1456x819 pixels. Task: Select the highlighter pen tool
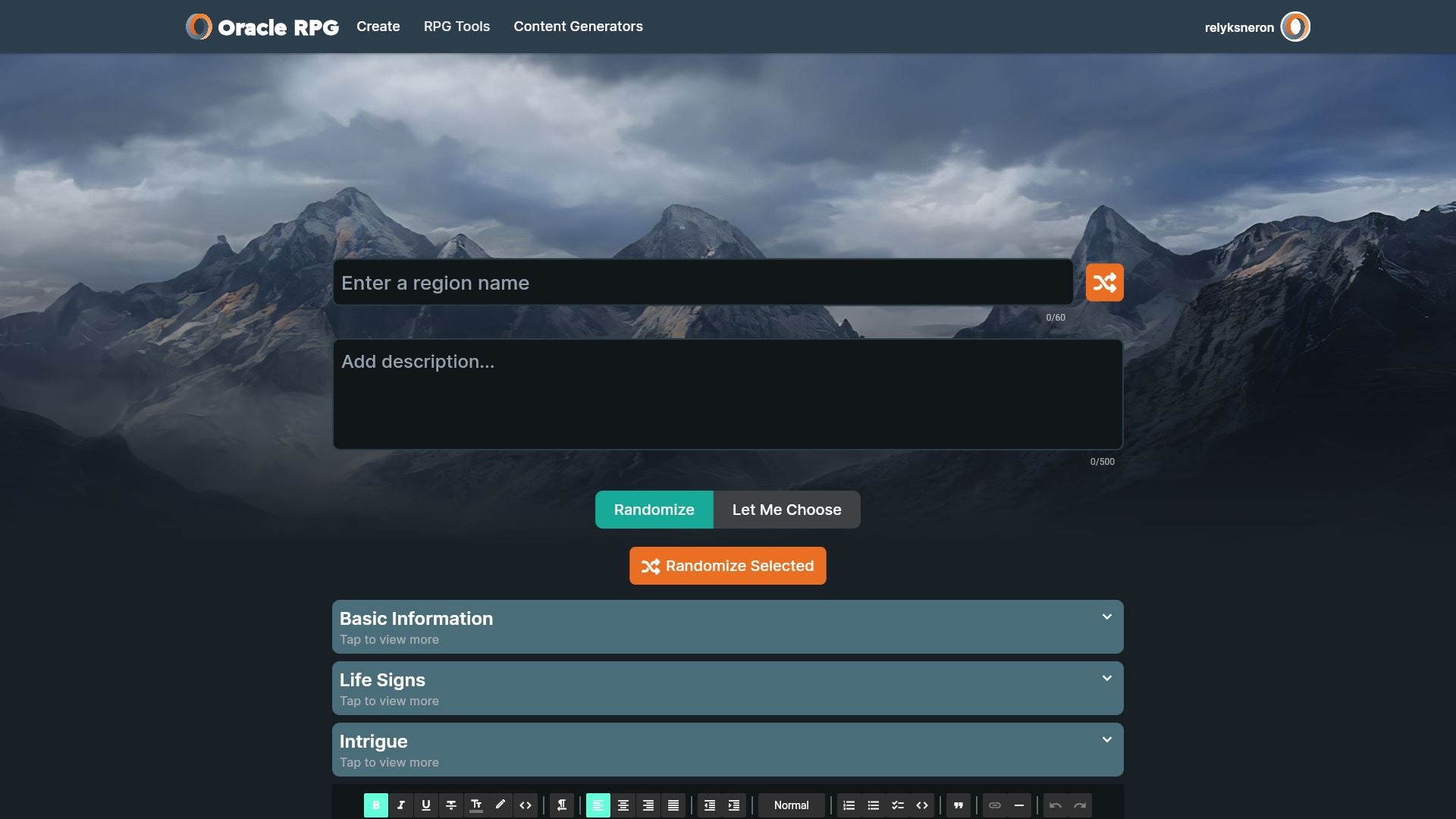[500, 805]
